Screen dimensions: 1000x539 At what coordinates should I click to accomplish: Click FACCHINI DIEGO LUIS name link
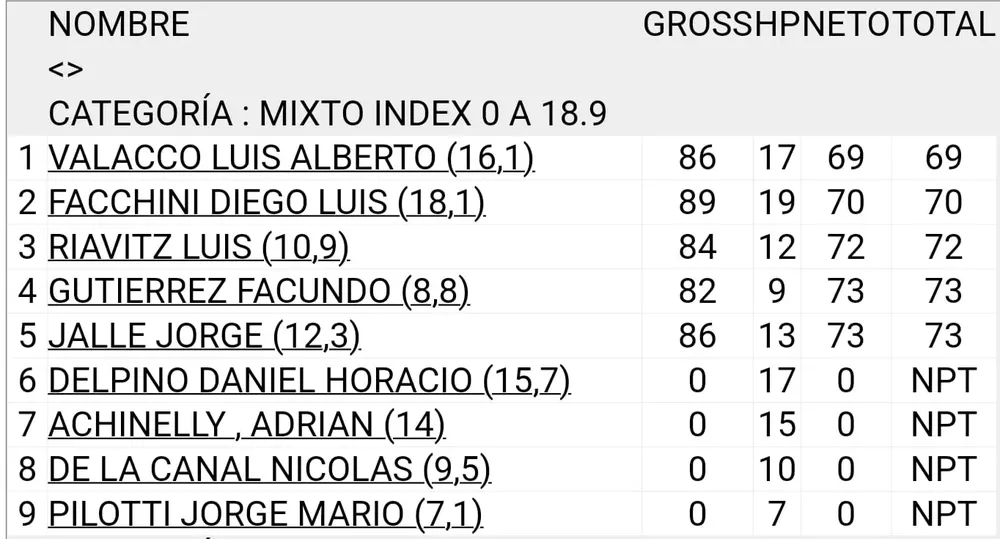(266, 203)
